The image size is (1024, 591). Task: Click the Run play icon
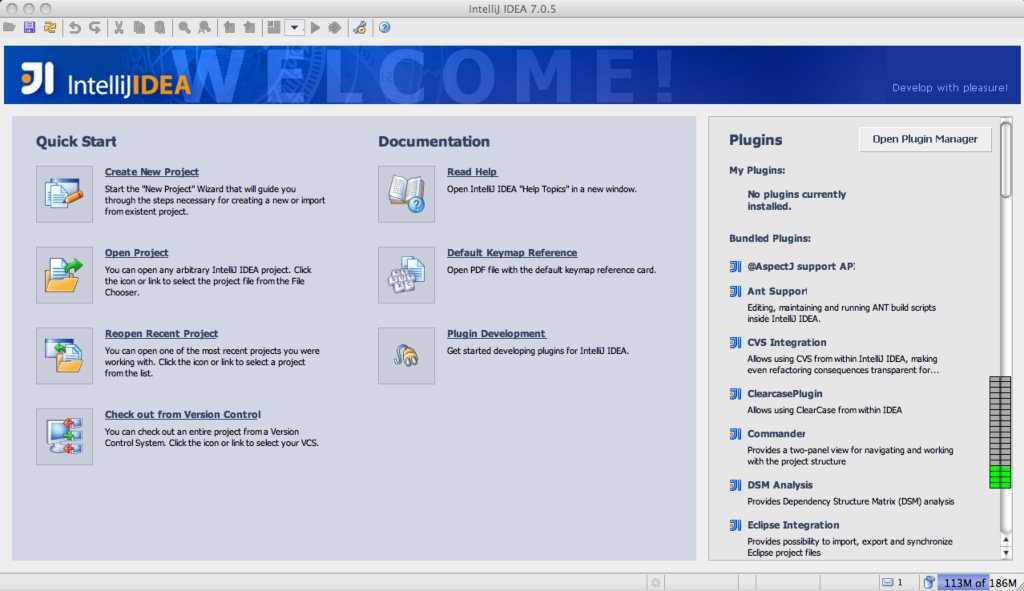315,27
